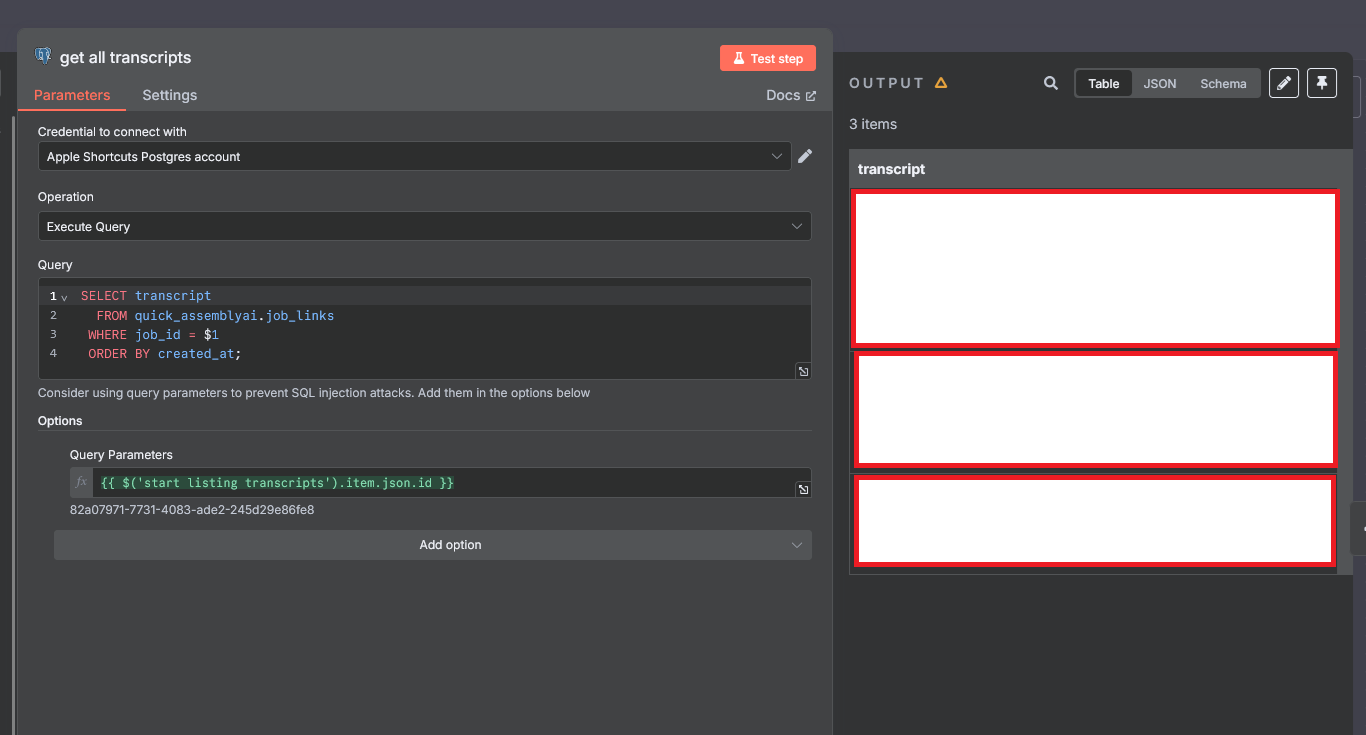The image size is (1366, 735).
Task: Run the Test step button
Action: [768, 58]
